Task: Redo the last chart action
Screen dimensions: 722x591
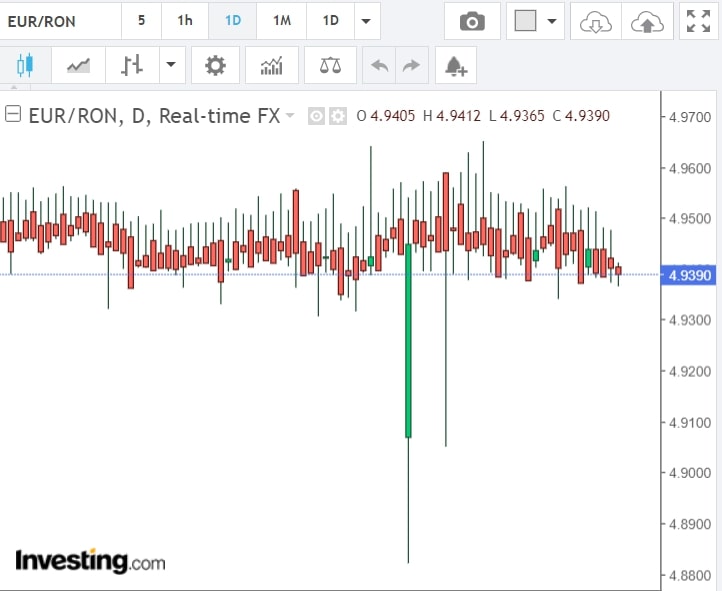Action: point(410,66)
